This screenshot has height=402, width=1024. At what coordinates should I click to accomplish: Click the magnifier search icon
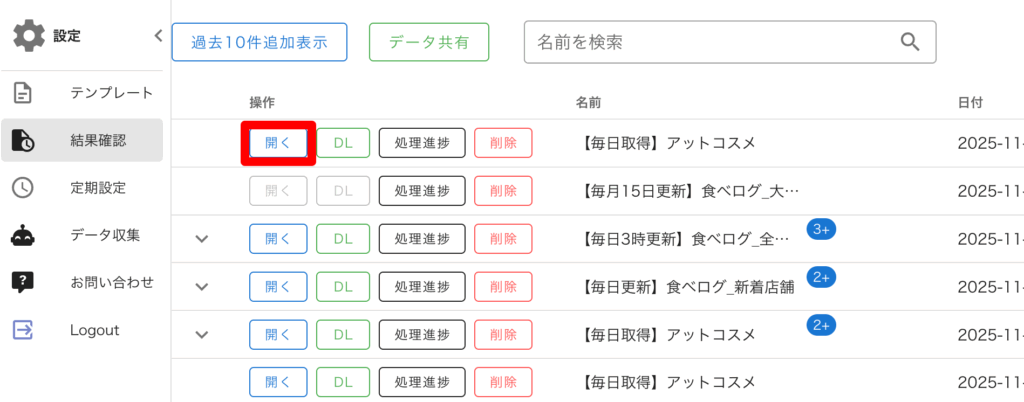(x=909, y=41)
